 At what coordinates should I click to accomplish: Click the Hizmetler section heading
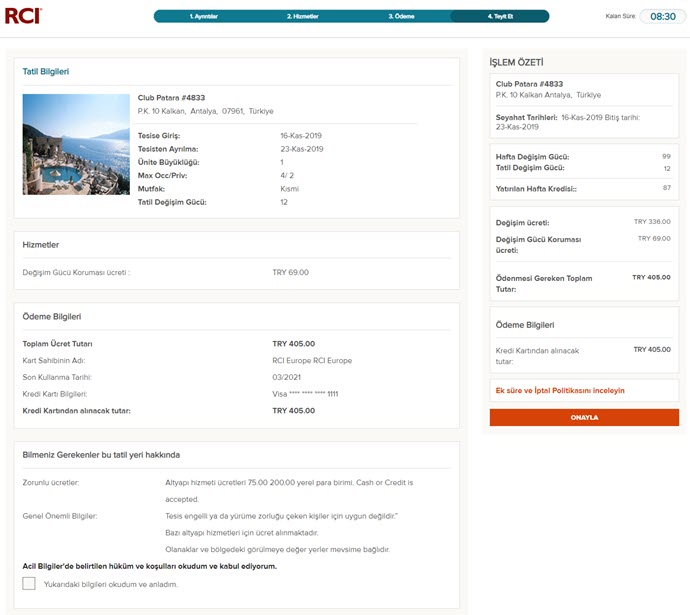[40, 245]
